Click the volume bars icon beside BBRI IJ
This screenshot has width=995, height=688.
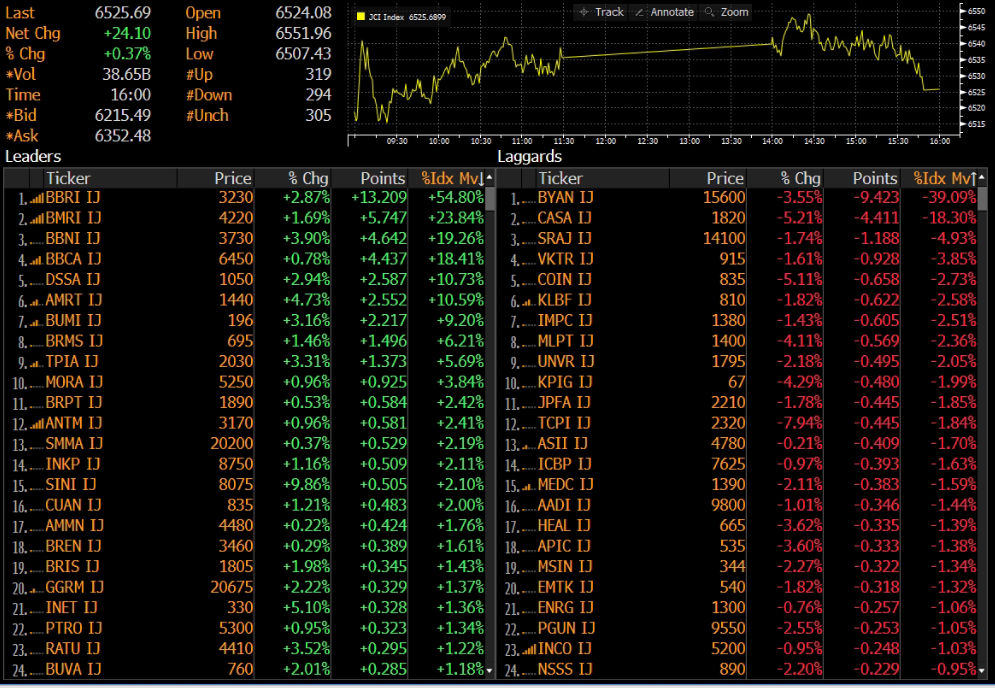click(x=37, y=199)
